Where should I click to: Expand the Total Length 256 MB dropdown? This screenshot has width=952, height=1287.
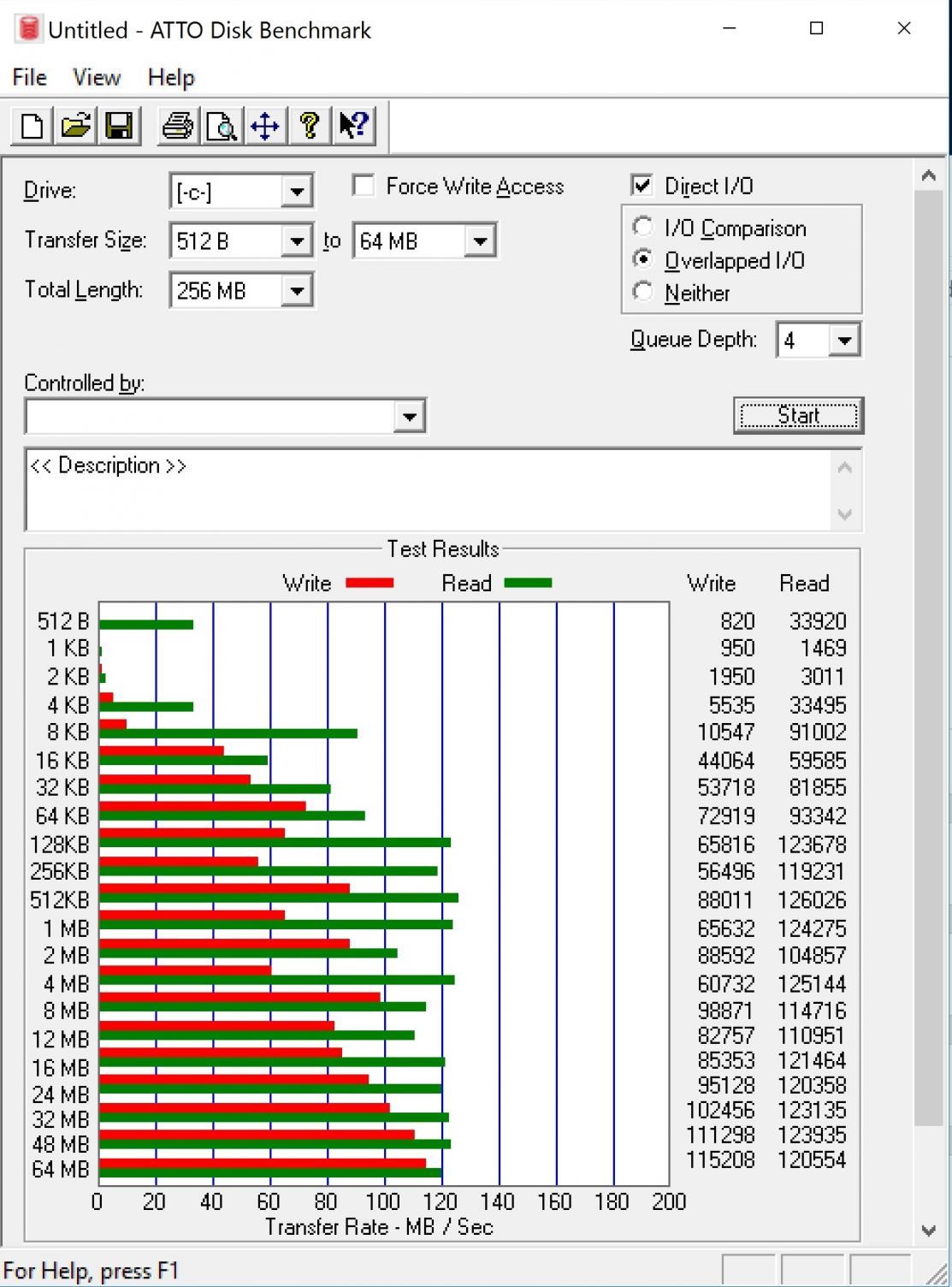(x=297, y=291)
